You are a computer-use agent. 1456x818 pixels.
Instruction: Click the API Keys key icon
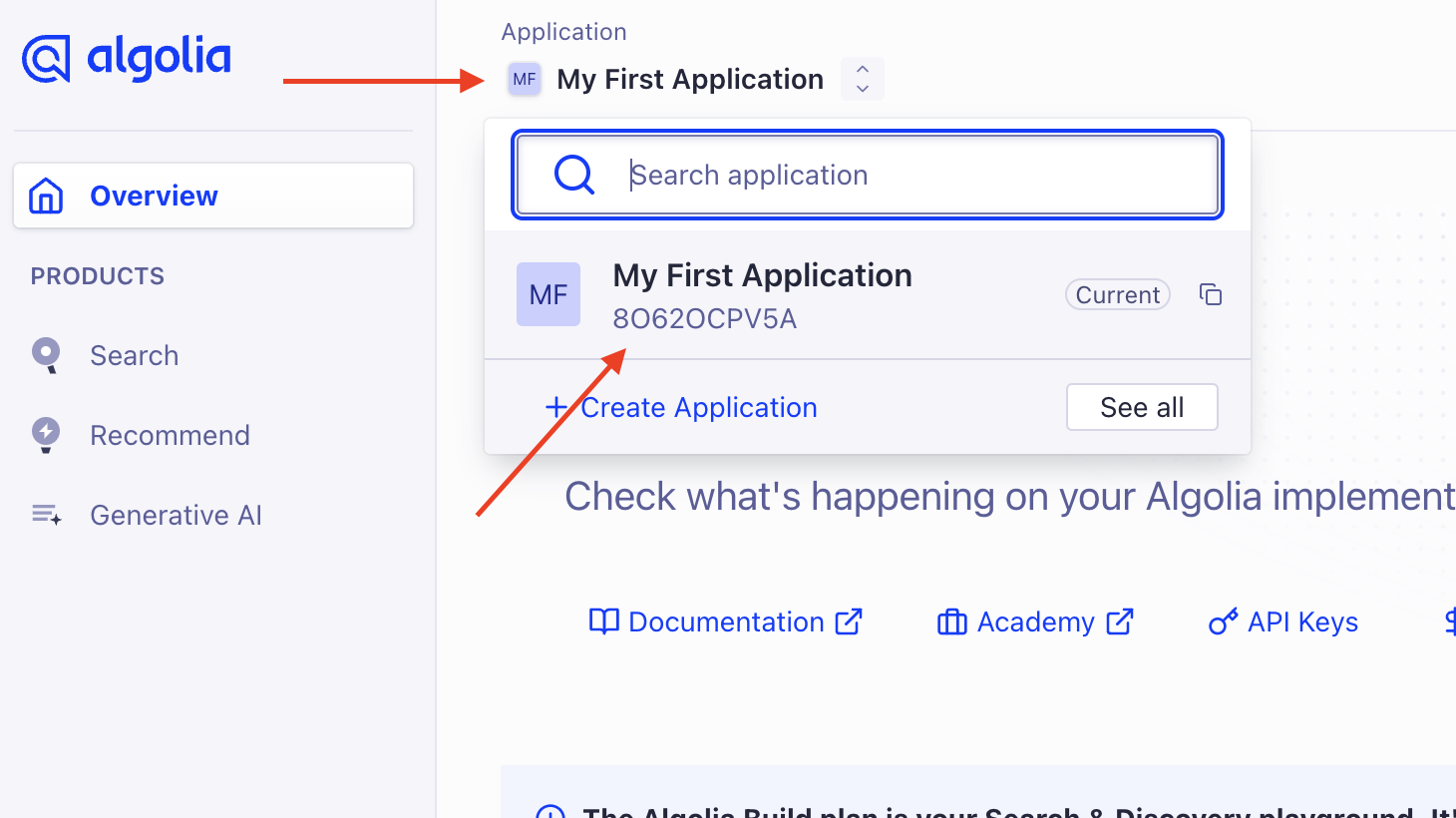[1224, 621]
